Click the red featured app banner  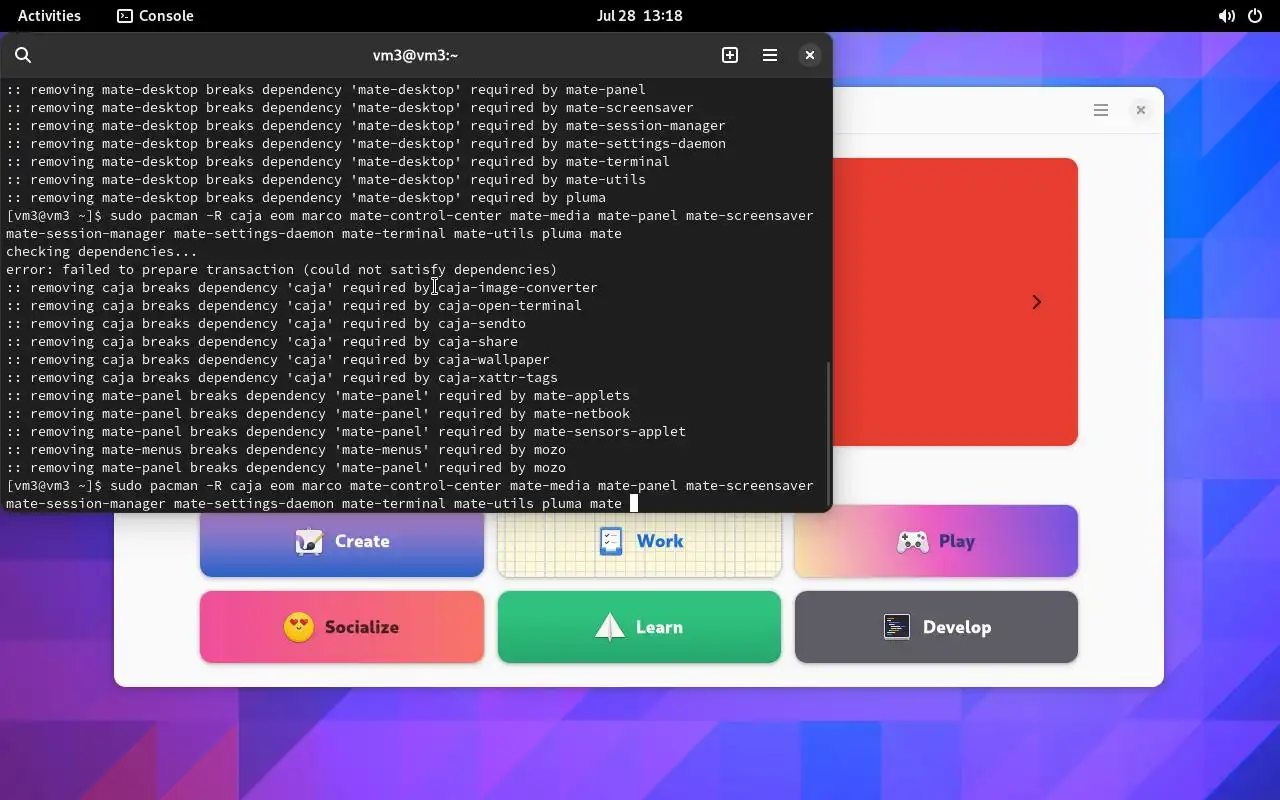(x=955, y=302)
